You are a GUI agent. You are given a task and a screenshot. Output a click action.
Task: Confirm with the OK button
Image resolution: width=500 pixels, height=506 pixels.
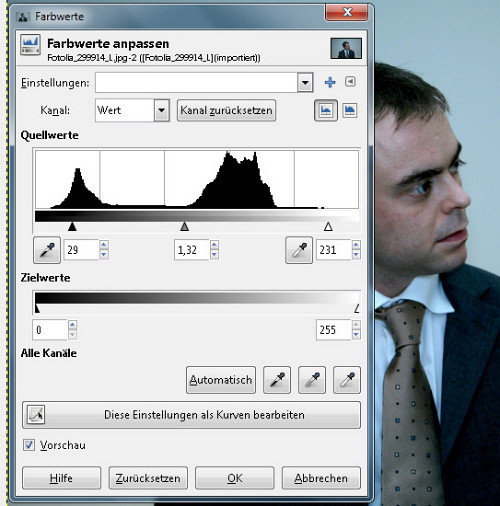pos(235,478)
